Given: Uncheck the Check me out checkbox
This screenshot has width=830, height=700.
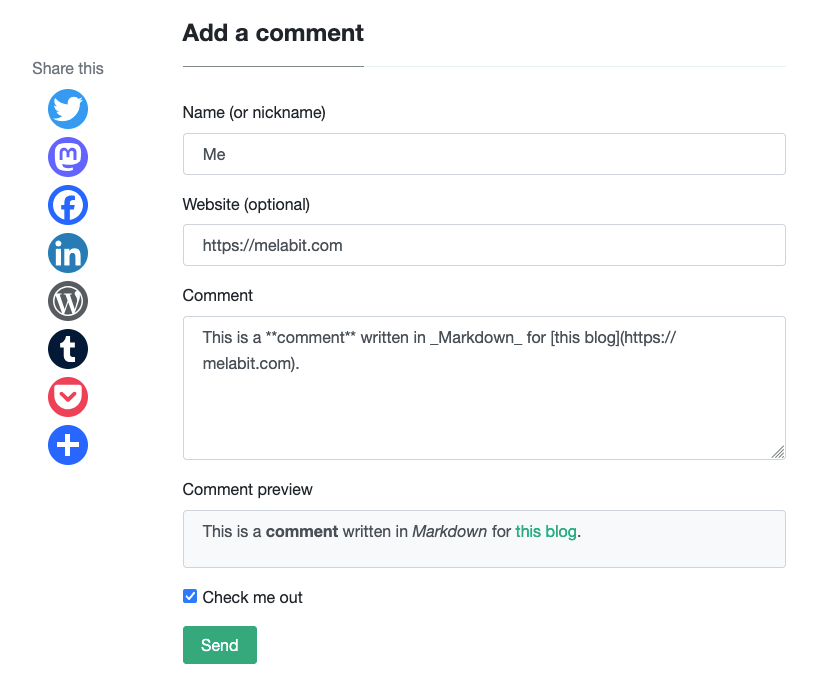Looking at the screenshot, I should tap(189, 596).
